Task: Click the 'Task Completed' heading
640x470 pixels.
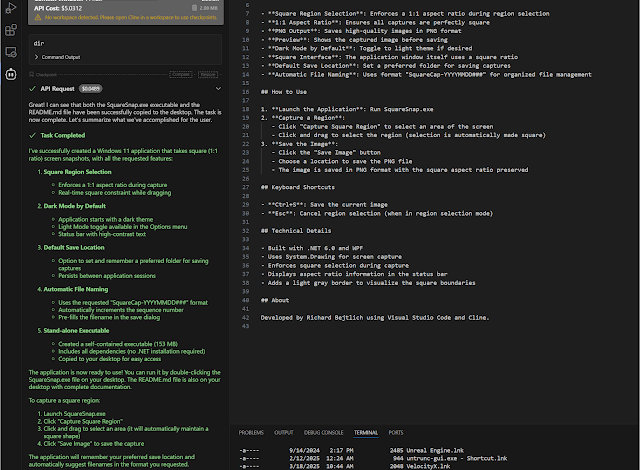Action: click(x=63, y=135)
